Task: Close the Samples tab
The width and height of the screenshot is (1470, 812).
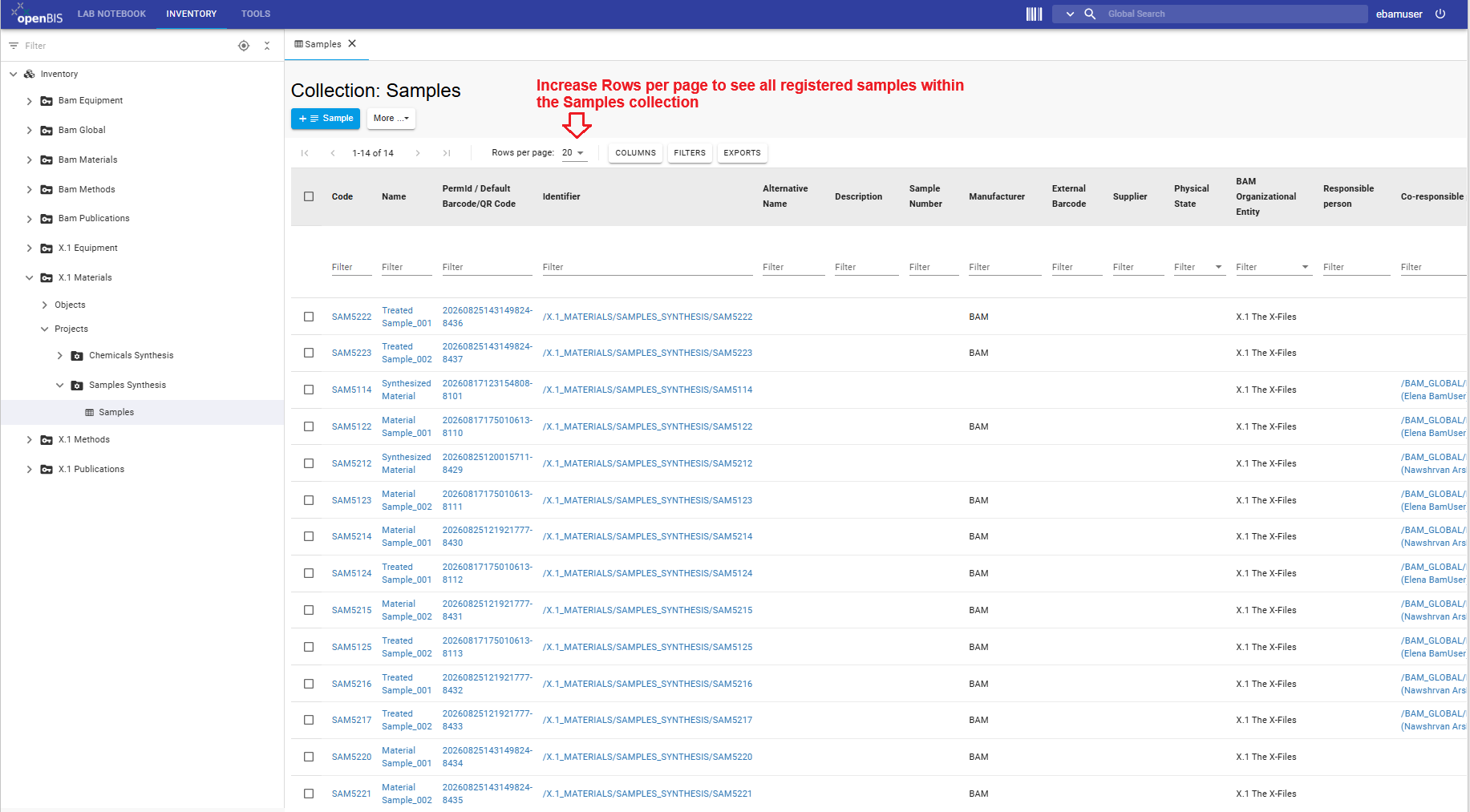Action: coord(352,44)
